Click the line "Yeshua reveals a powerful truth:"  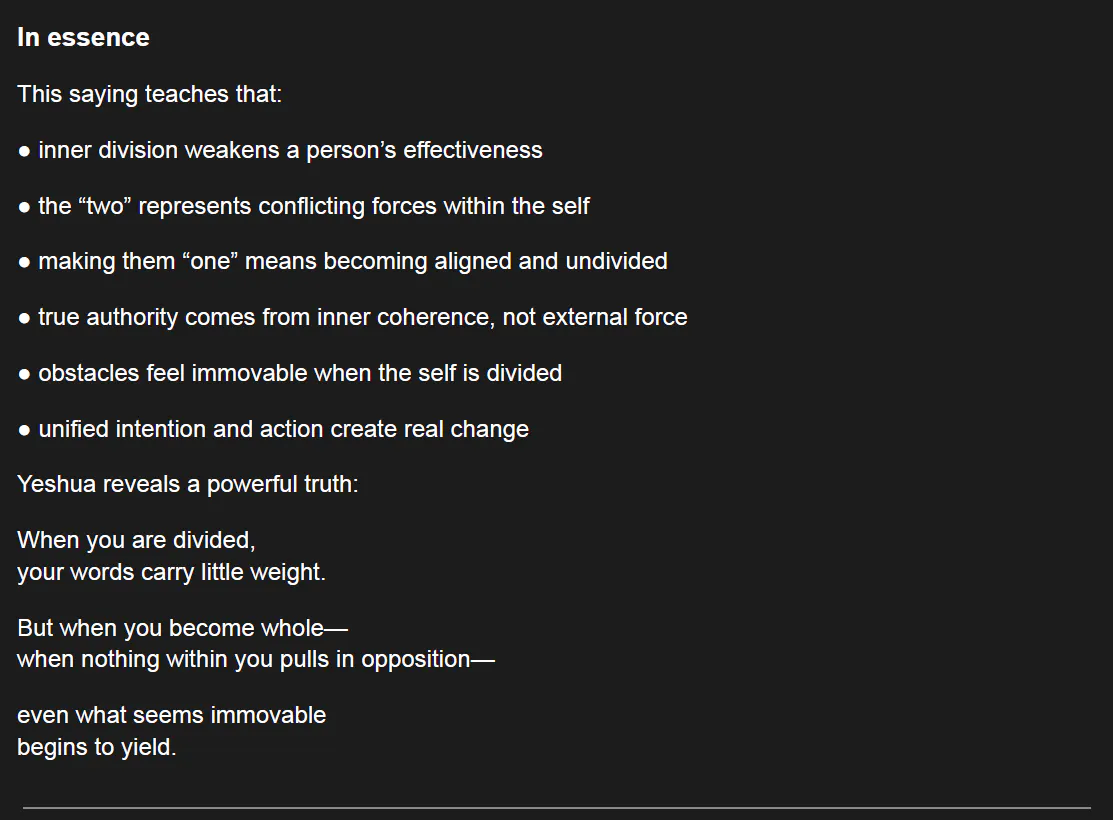click(x=187, y=485)
